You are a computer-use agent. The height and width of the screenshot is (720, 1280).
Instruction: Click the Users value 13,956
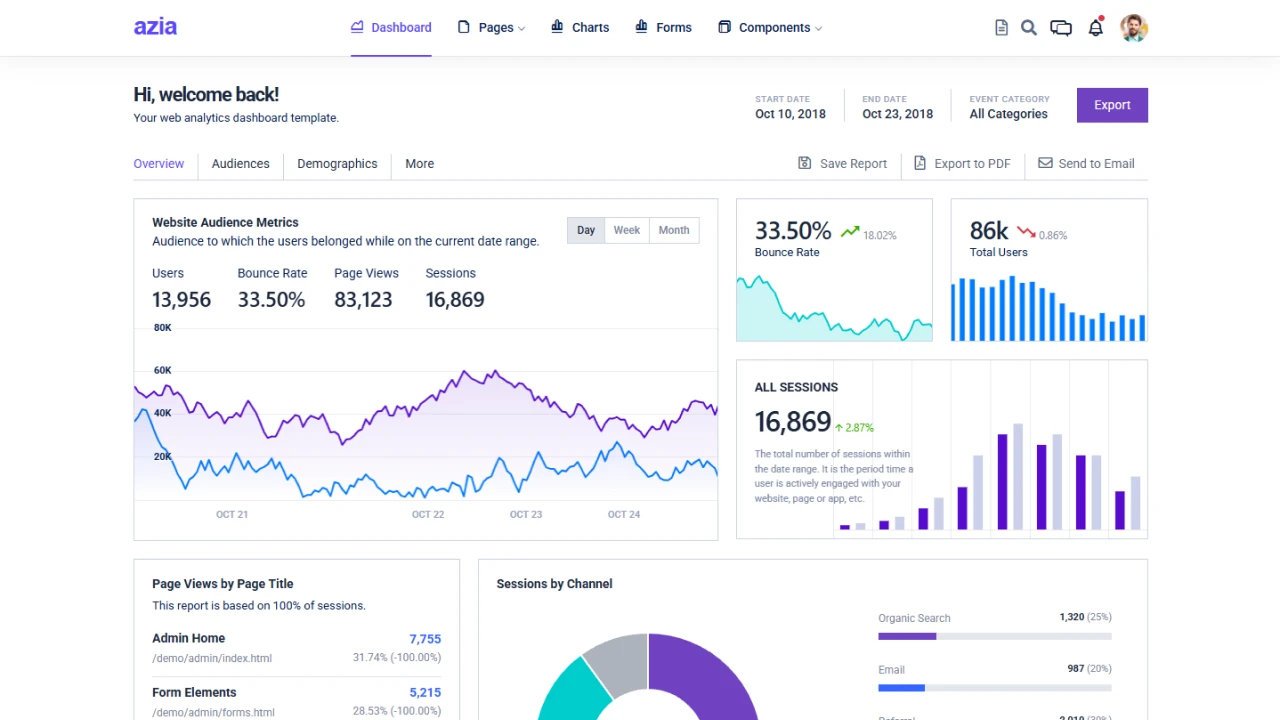(181, 300)
